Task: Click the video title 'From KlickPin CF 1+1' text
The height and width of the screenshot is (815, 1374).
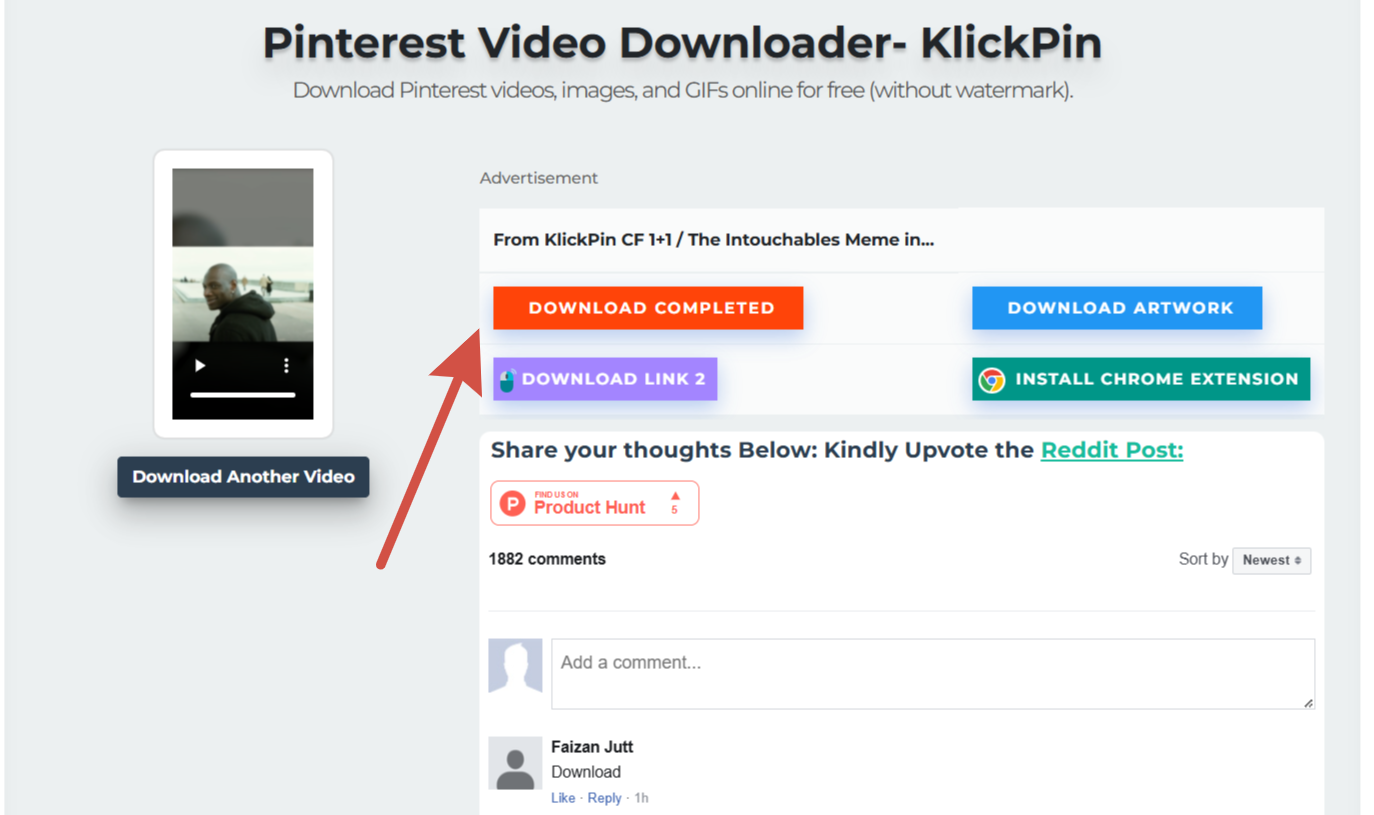Action: pos(714,240)
